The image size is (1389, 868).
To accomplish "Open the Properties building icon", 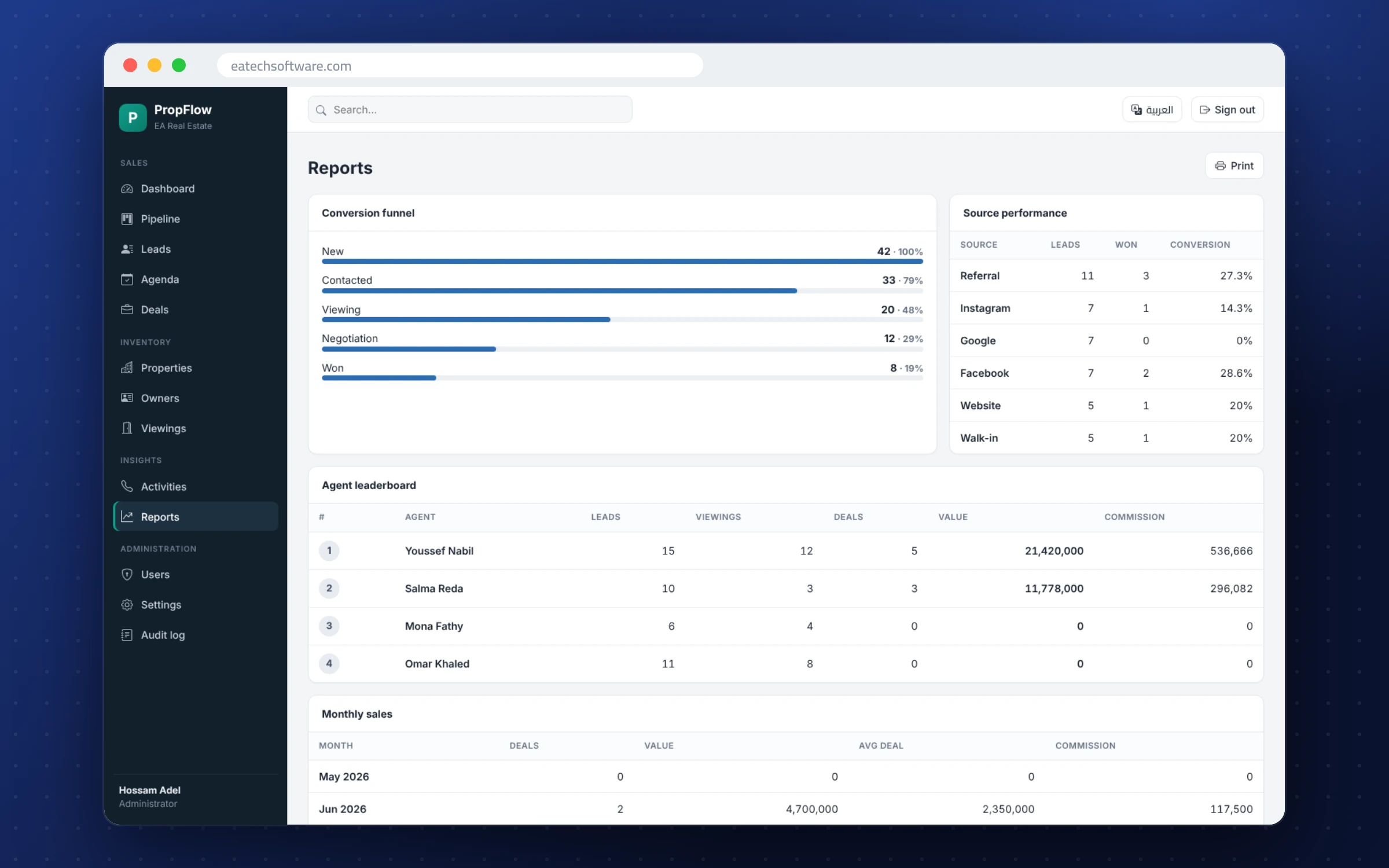I will coord(127,368).
